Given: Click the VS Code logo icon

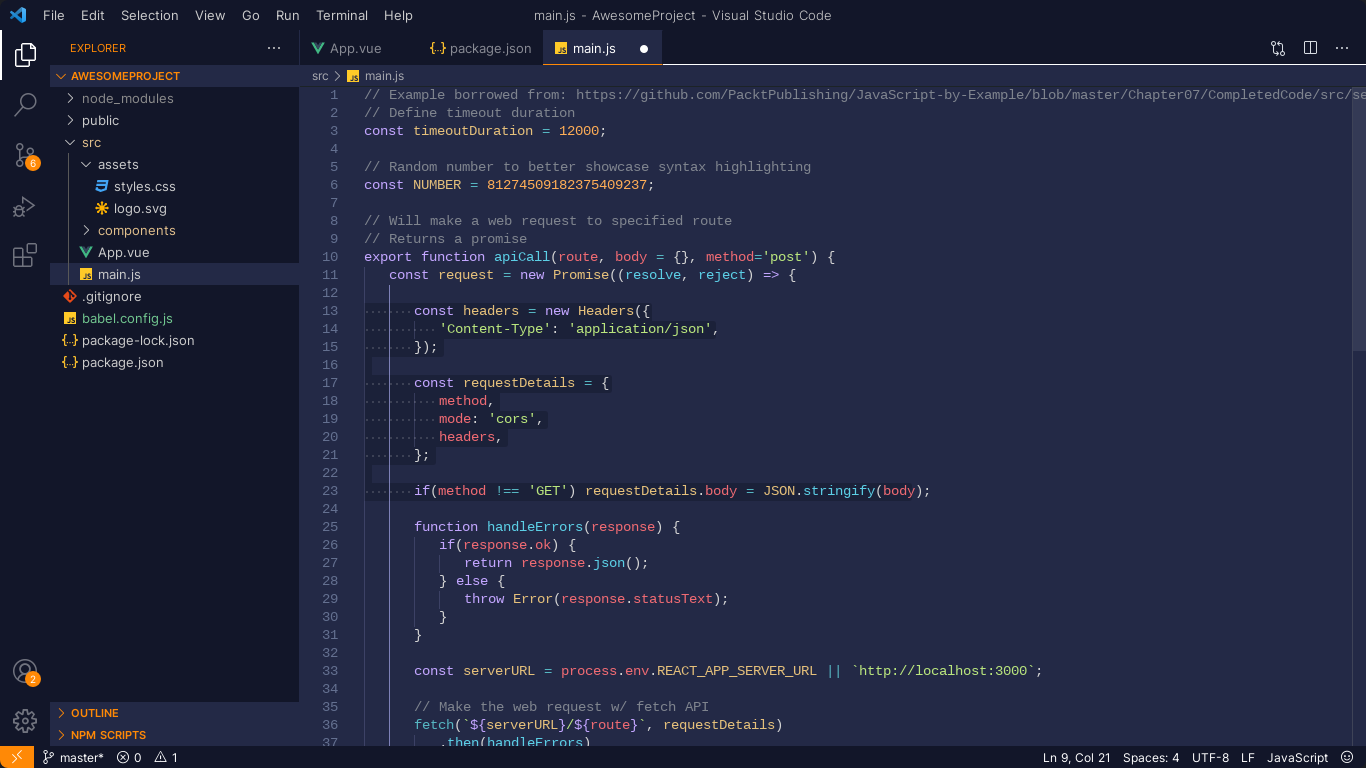Looking at the screenshot, I should (x=17, y=15).
